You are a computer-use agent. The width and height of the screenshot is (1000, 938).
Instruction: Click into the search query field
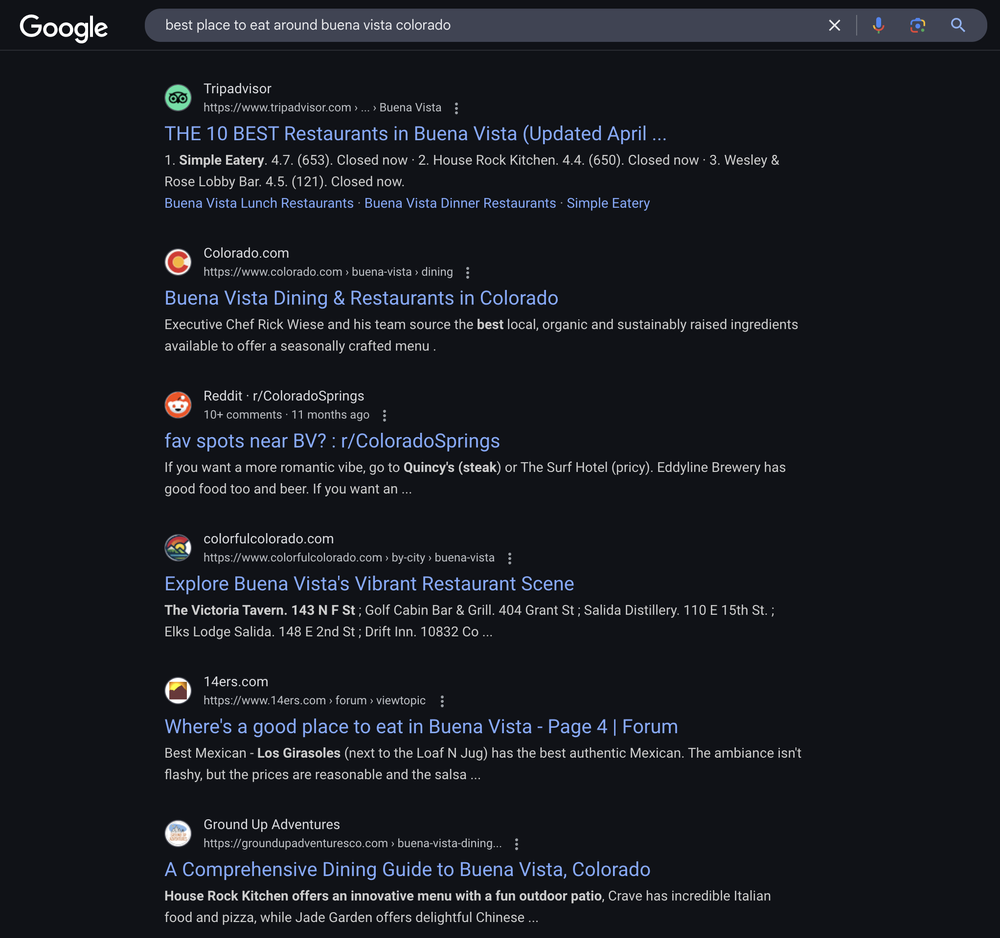[485, 26]
